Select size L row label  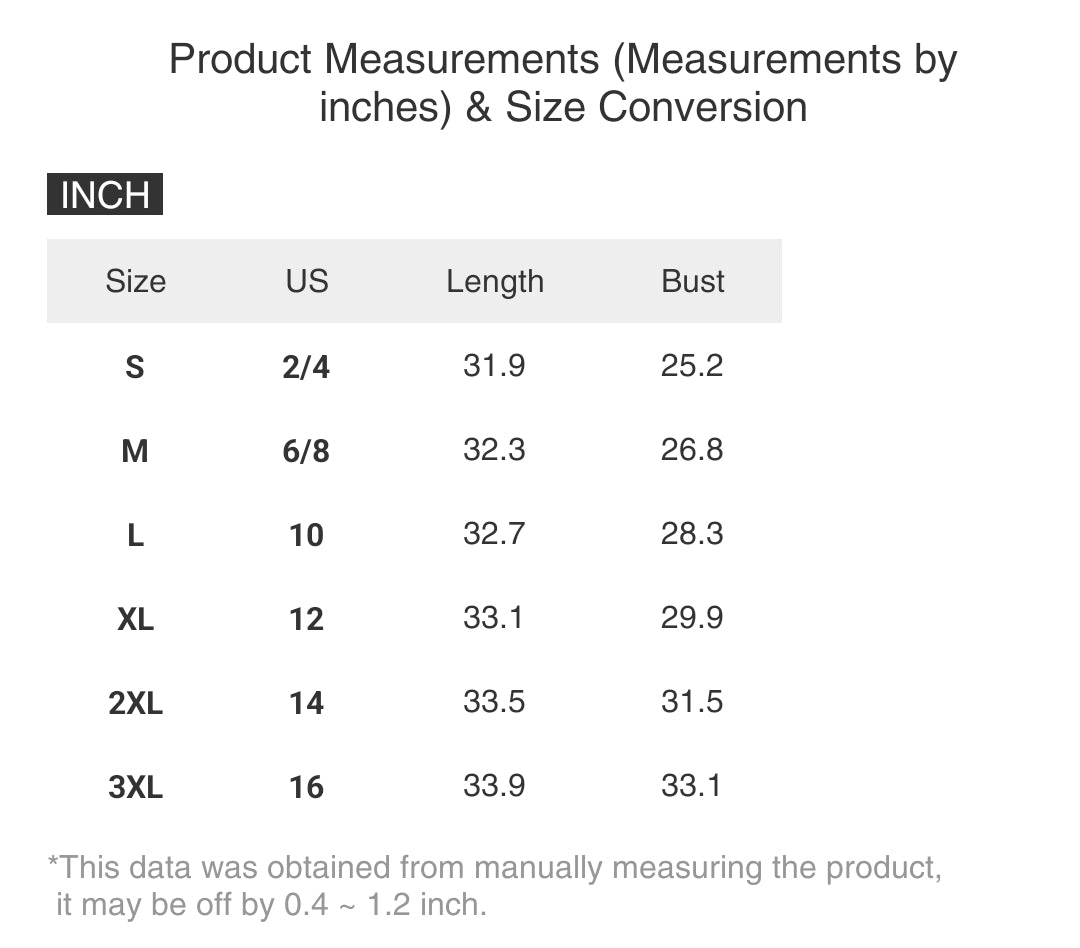tap(135, 535)
